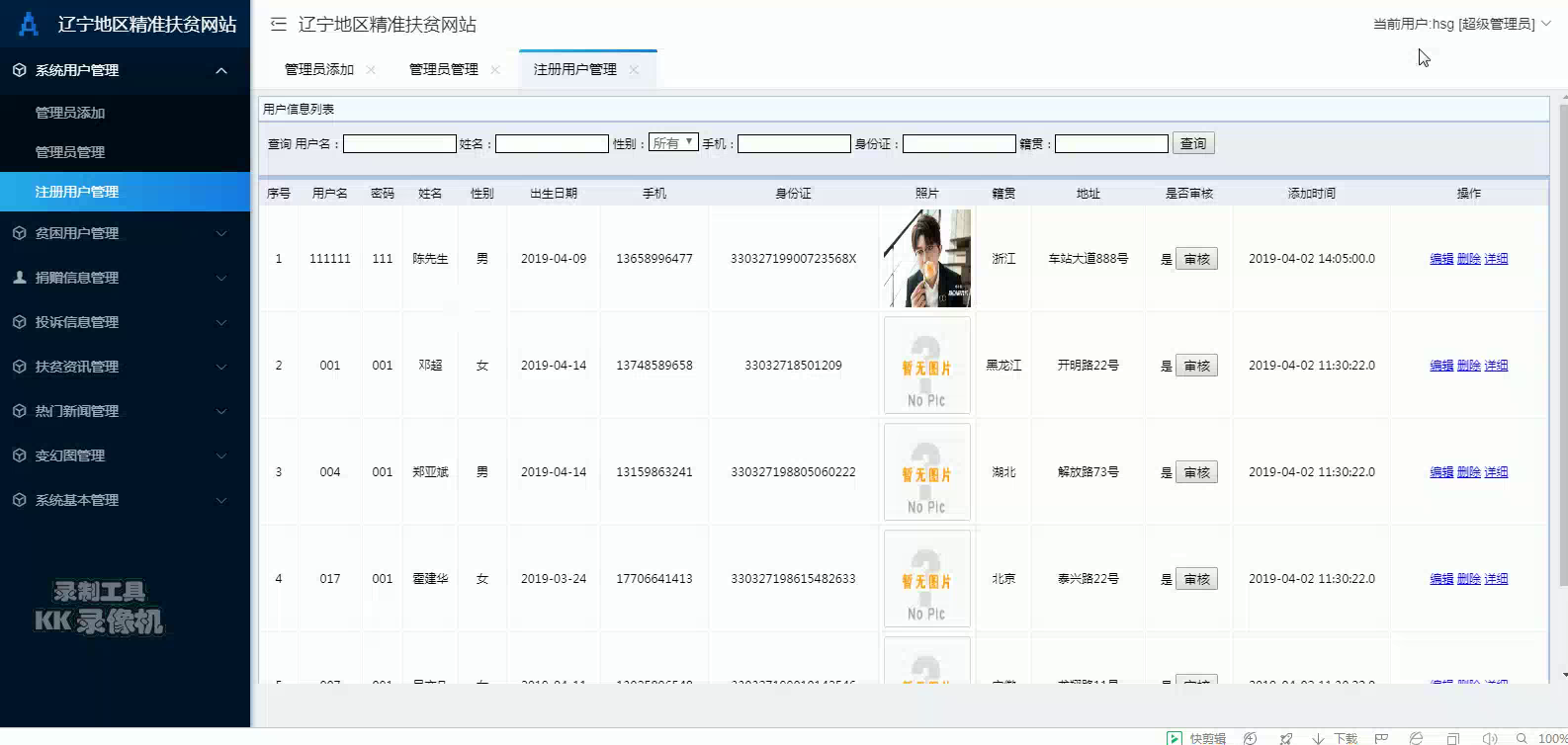Click the 身份证 query input field
This screenshot has width=1568, height=745.
(959, 143)
